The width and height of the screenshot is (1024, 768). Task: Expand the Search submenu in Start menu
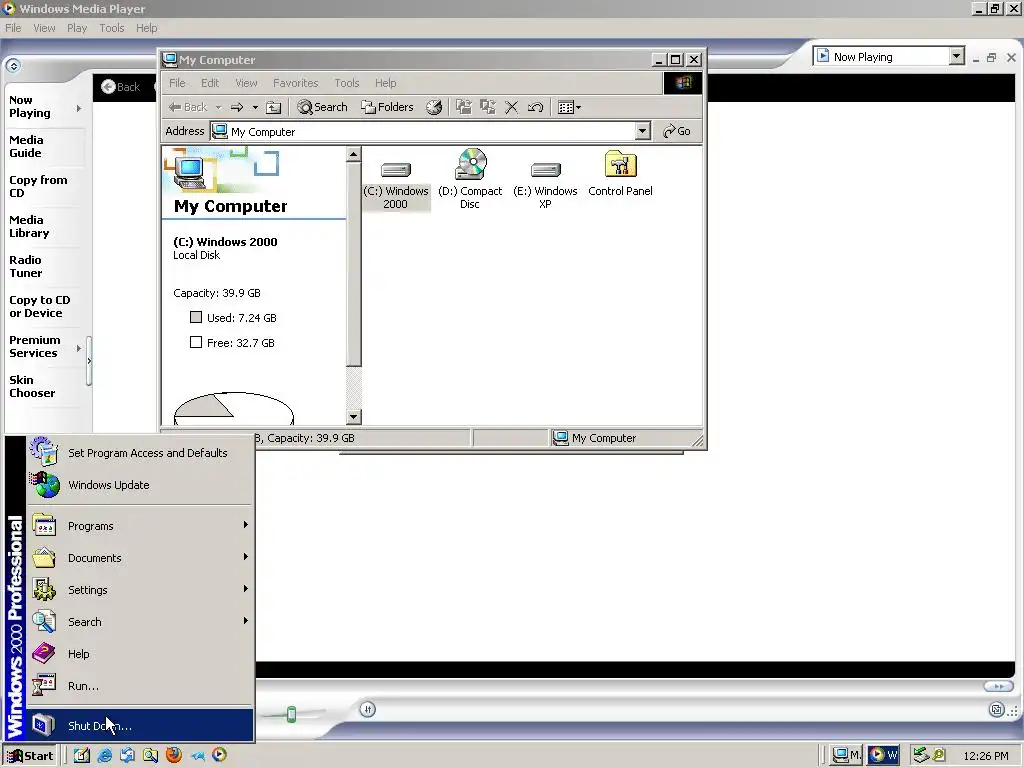pyautogui.click(x=140, y=622)
